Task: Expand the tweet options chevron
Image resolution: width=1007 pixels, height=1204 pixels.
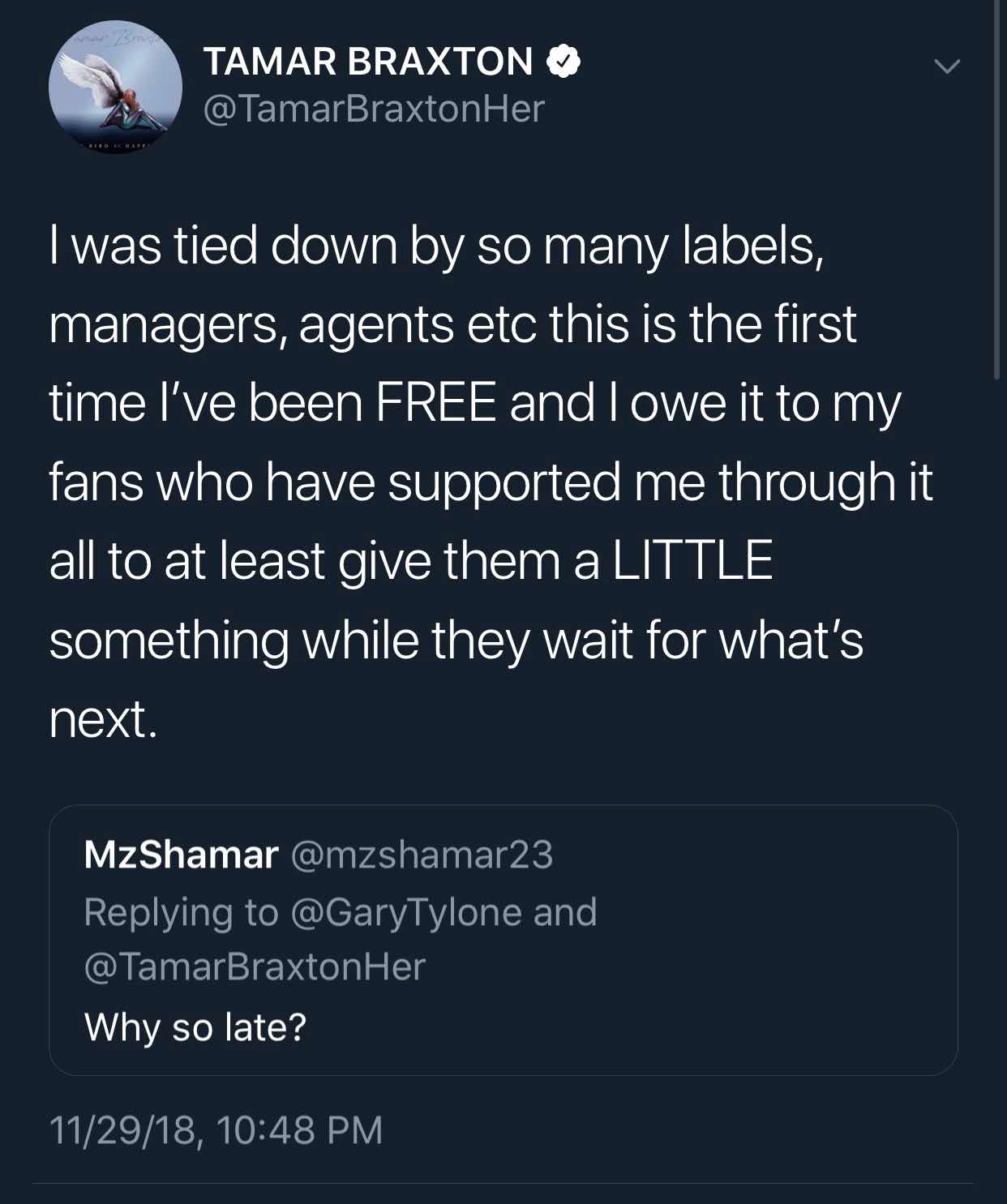Action: pyautogui.click(x=945, y=66)
